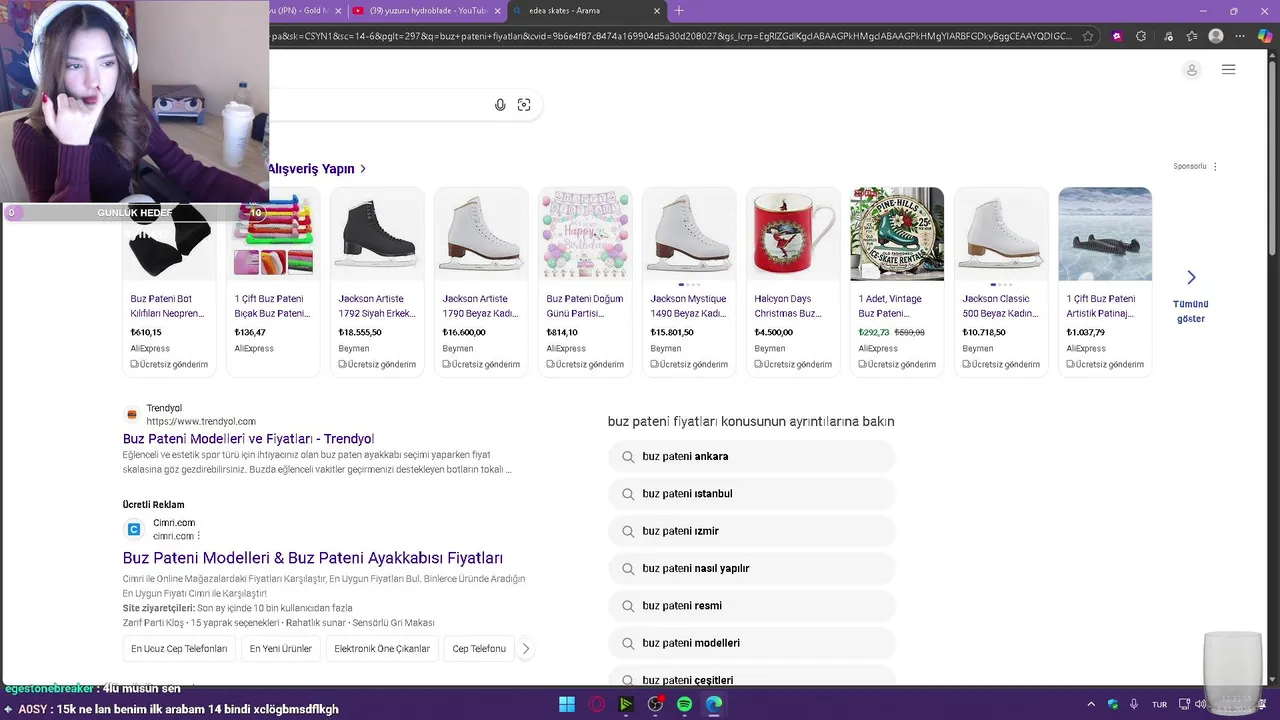Click the voice search microphone icon
This screenshot has width=1280, height=720.
[500, 105]
